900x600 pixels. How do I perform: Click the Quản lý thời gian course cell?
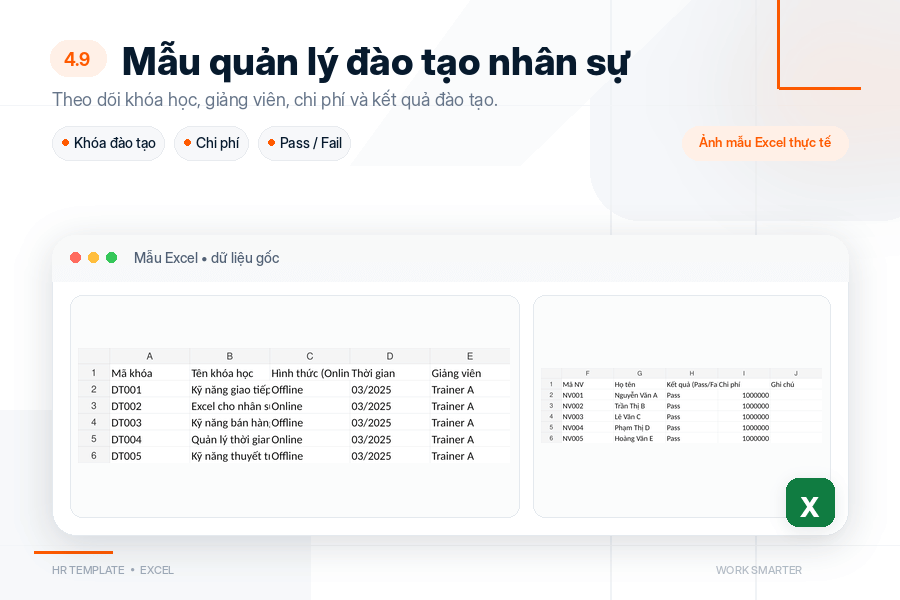230,440
